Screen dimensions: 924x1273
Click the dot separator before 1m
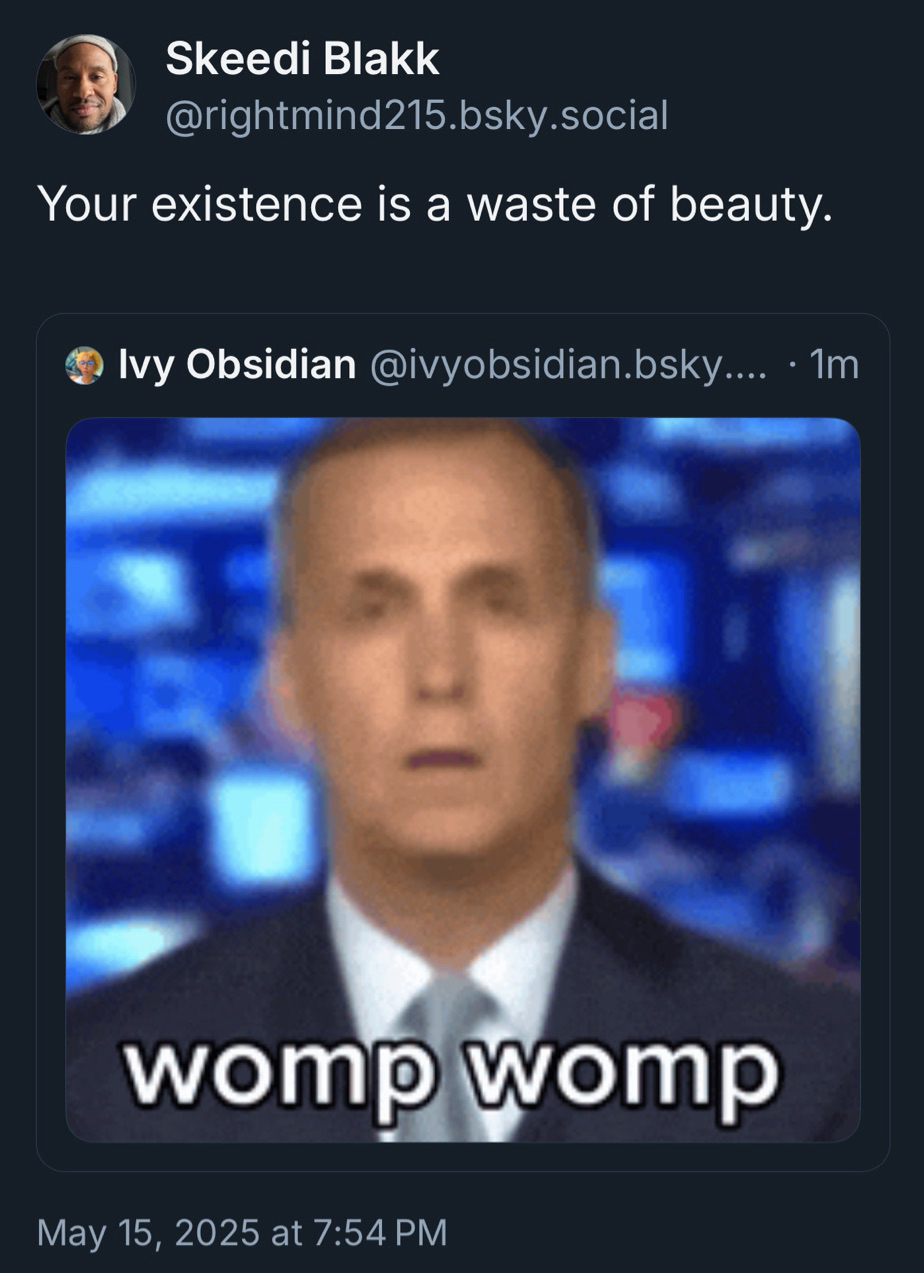(792, 367)
